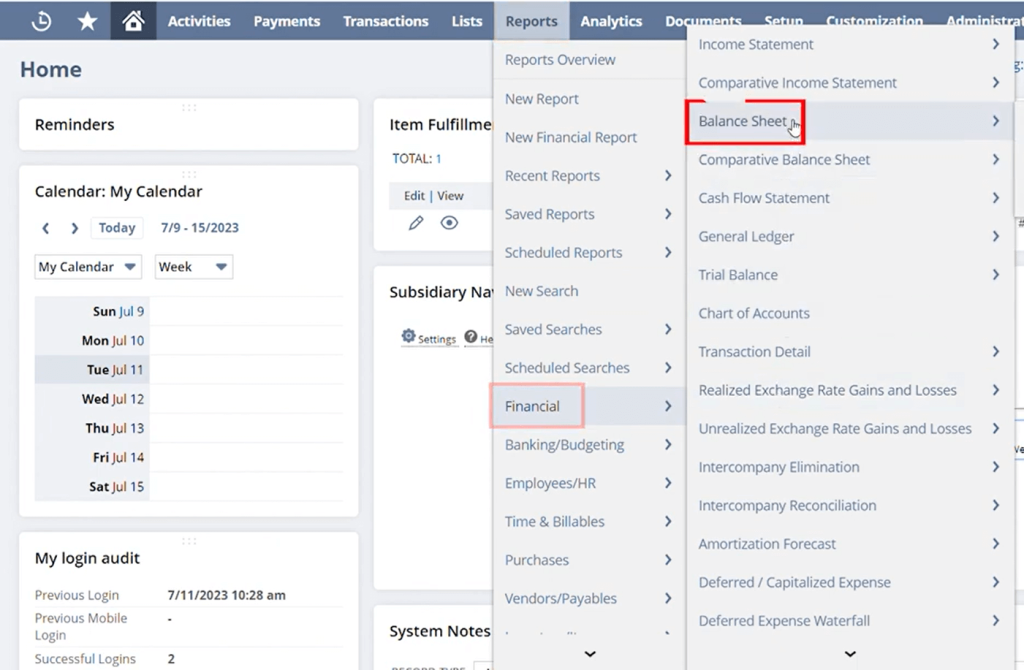This screenshot has width=1024, height=670.
Task: Go to Home via house icon
Action: [133, 21]
